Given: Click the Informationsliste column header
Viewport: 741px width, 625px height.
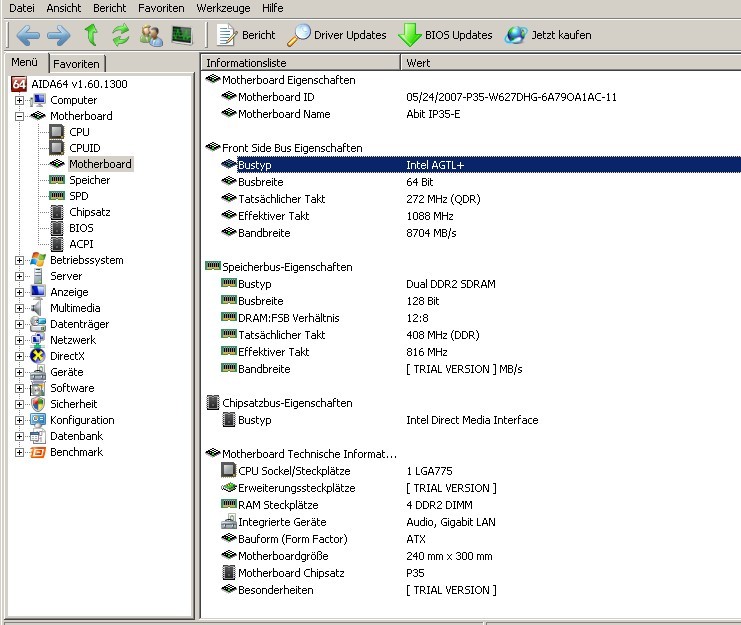Looking at the screenshot, I should pyautogui.click(x=301, y=62).
